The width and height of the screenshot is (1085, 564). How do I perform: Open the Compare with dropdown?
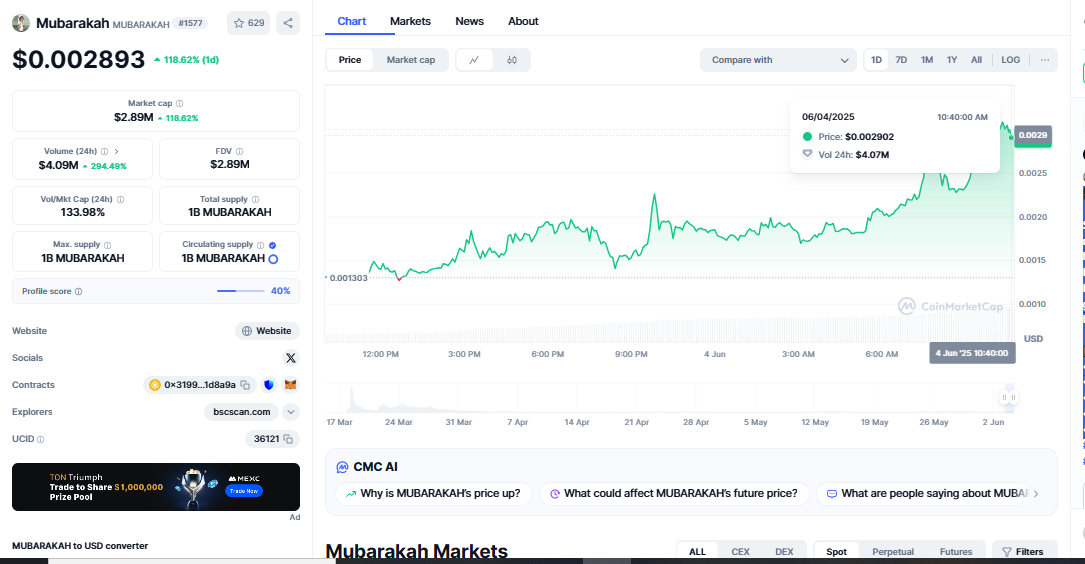(778, 60)
